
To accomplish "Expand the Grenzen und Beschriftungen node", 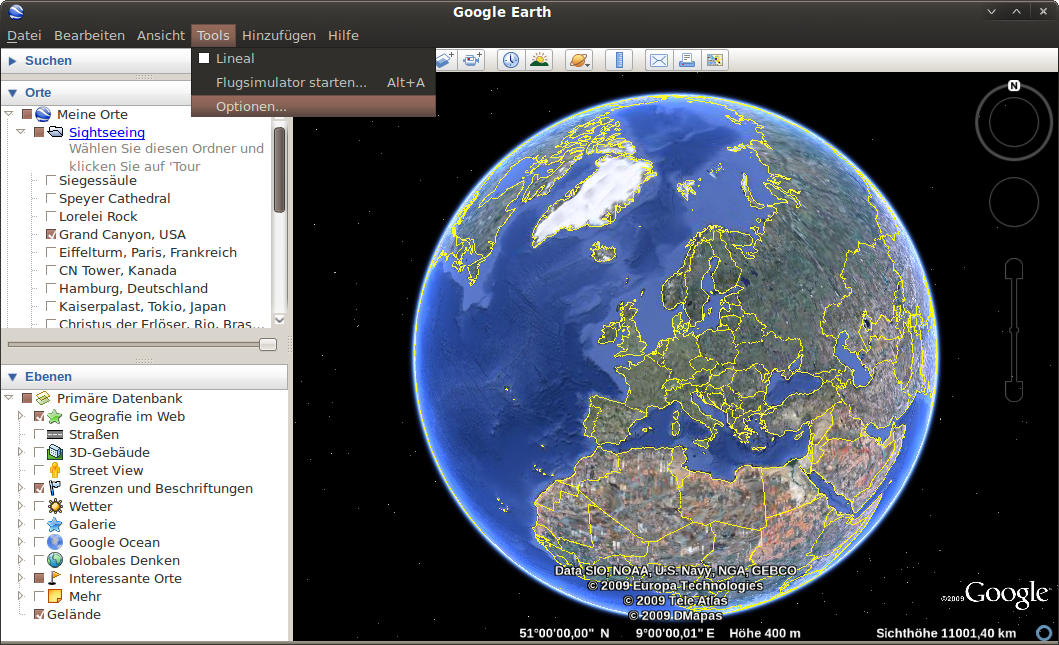I will tap(21, 488).
